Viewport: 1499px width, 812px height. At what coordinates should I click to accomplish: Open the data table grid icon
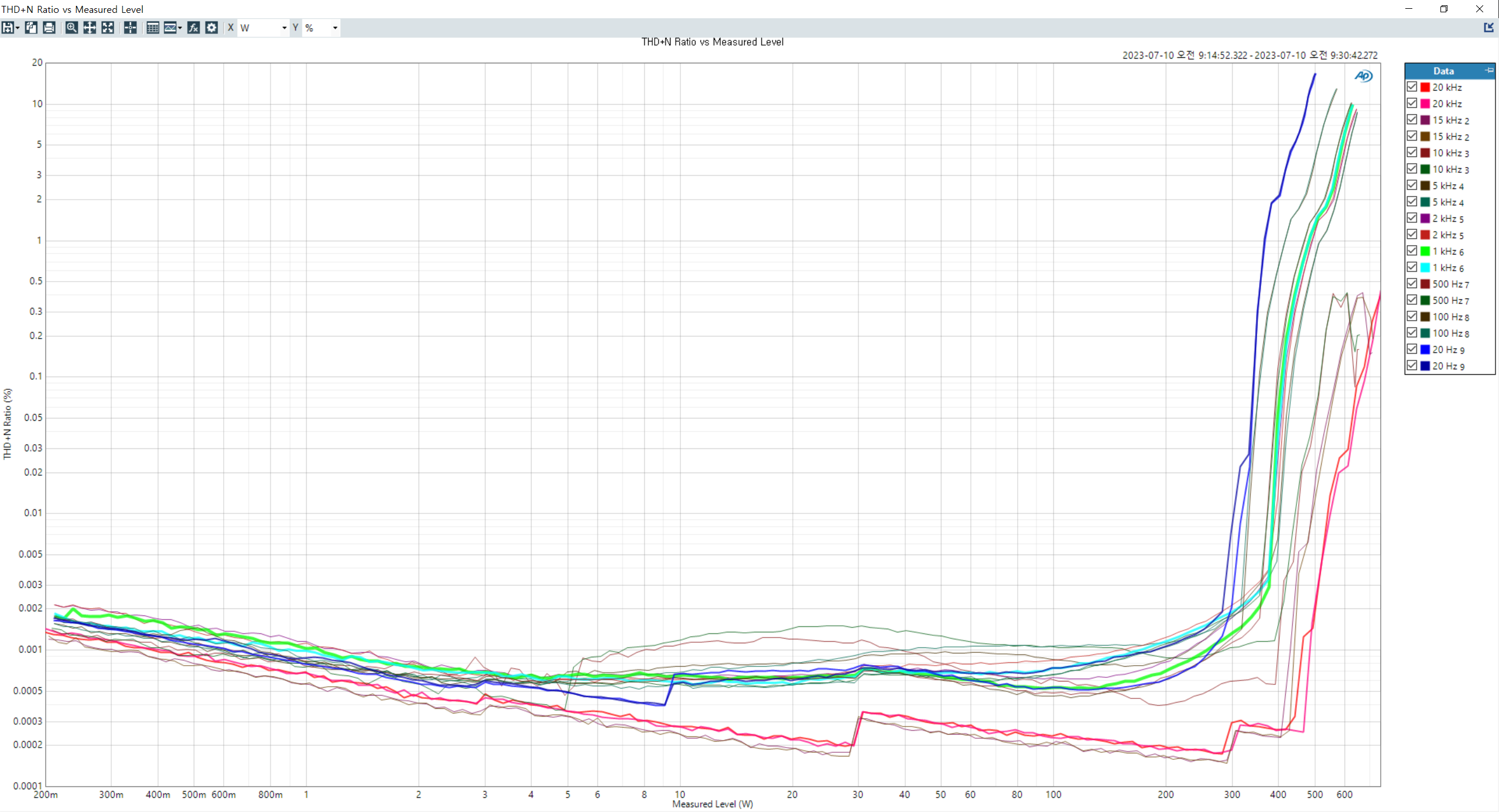152,28
